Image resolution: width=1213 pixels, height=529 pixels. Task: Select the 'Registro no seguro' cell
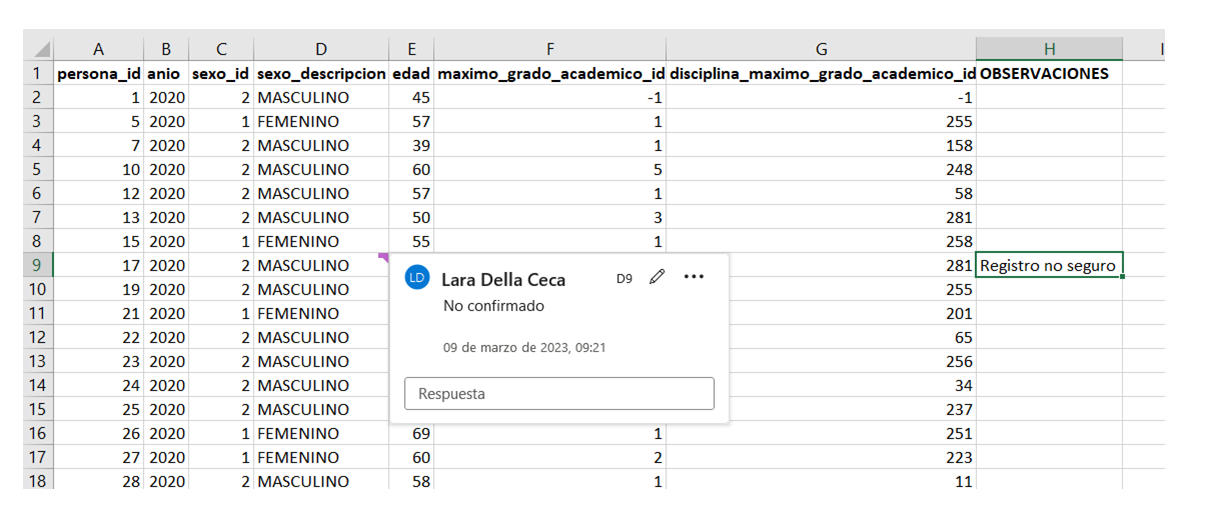1048,266
